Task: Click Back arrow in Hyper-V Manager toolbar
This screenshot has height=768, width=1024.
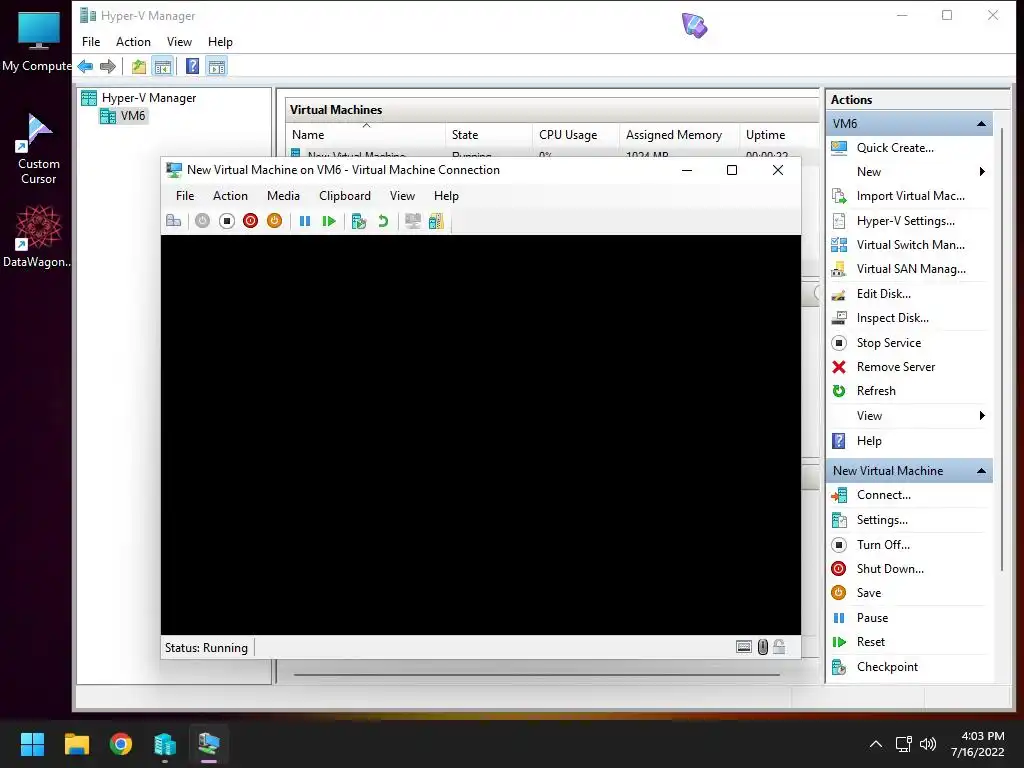Action: [85, 66]
